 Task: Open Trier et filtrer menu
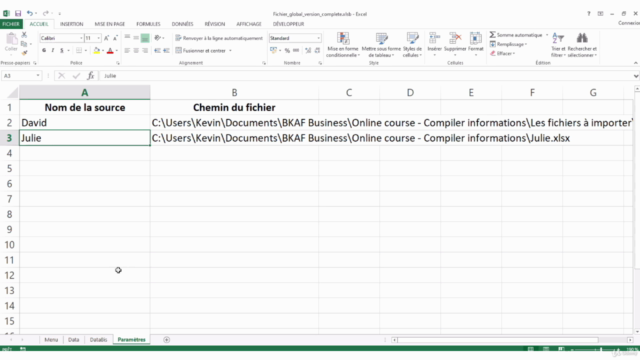click(x=558, y=44)
